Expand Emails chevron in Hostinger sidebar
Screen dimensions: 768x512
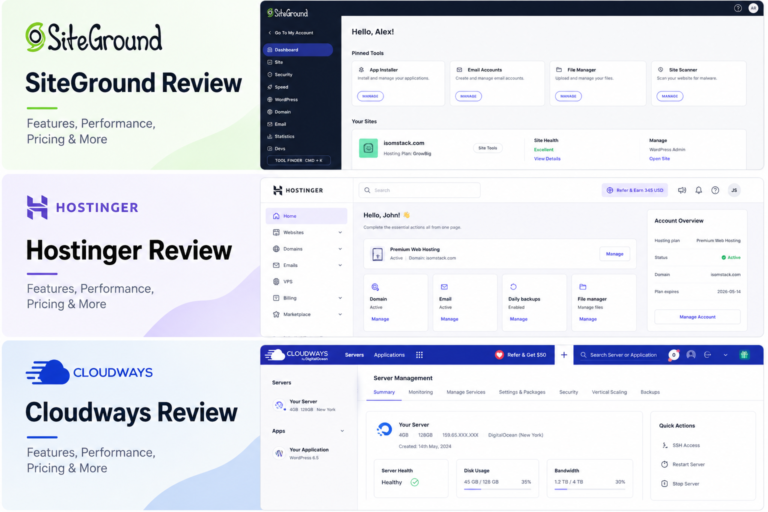(340, 265)
